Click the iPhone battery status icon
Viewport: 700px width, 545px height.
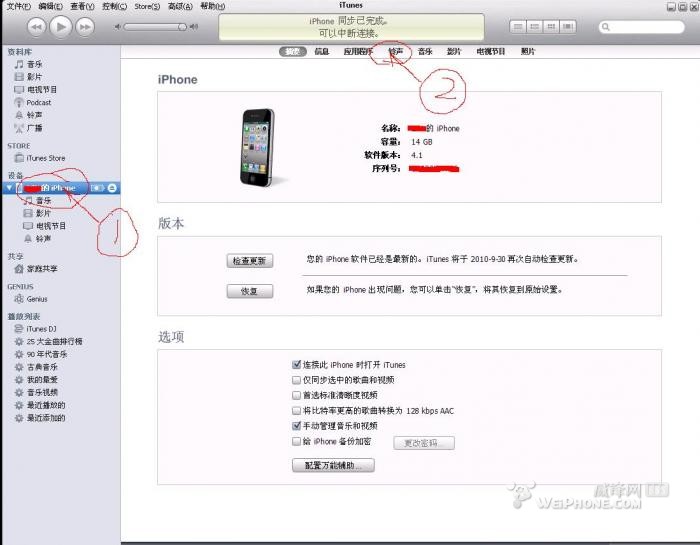(x=97, y=188)
